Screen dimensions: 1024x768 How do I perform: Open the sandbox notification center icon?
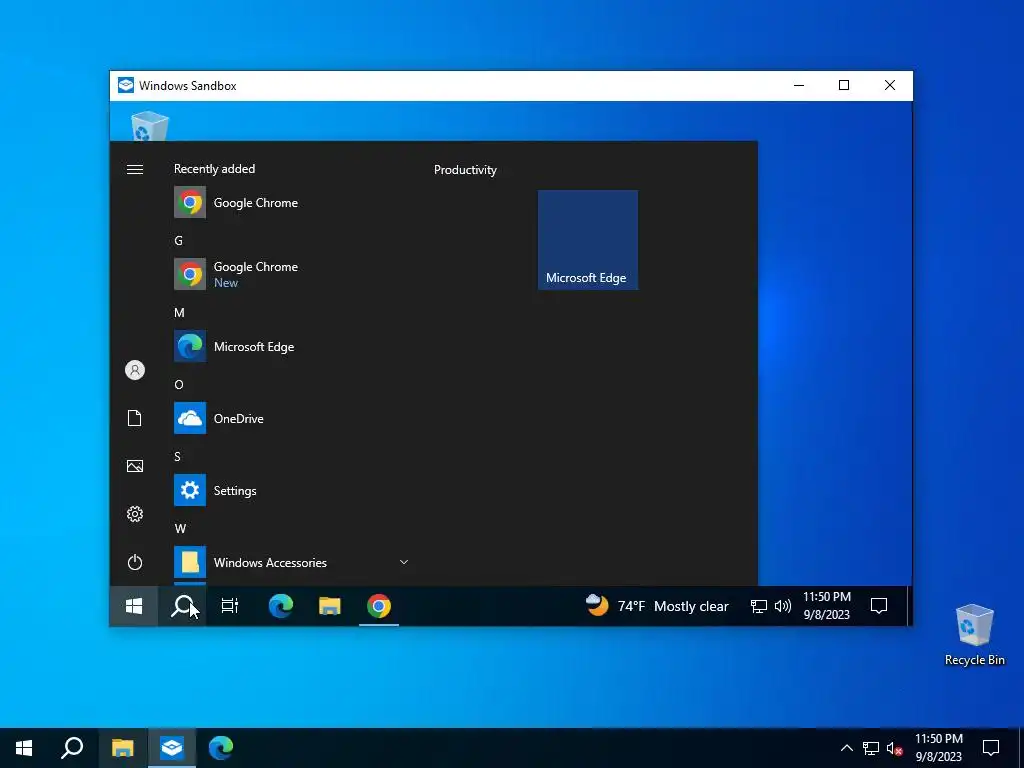pos(879,606)
